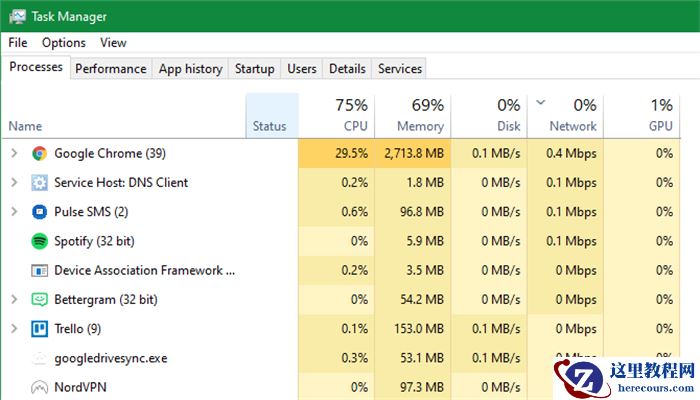This screenshot has width=700, height=400.
Task: Sort processes by Memory column
Action: point(413,116)
